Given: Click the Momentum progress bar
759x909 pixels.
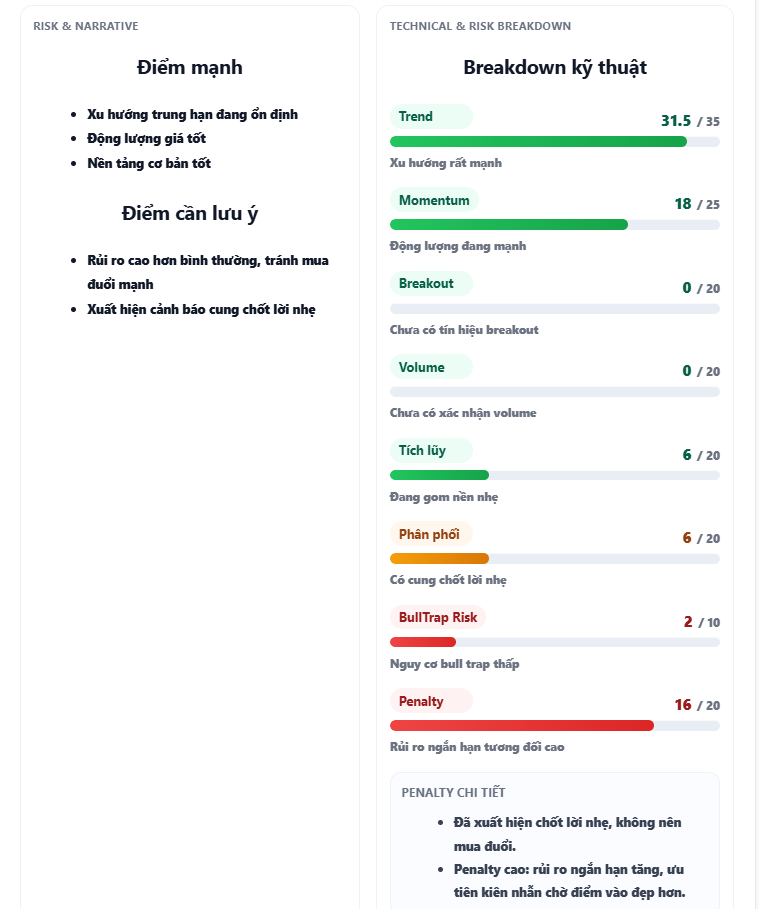Looking at the screenshot, I should (x=509, y=225).
